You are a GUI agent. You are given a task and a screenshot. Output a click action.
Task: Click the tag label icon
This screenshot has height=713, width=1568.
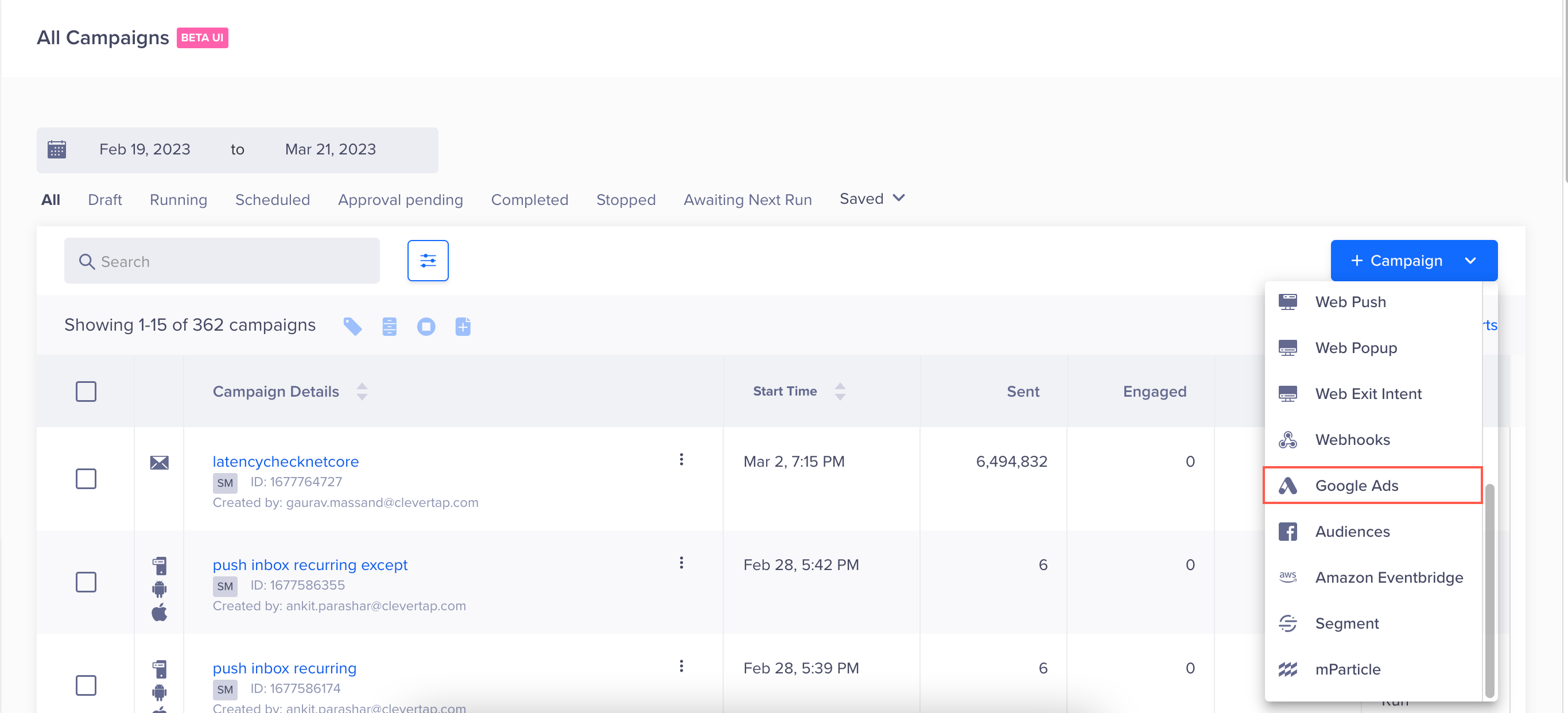pos(352,326)
